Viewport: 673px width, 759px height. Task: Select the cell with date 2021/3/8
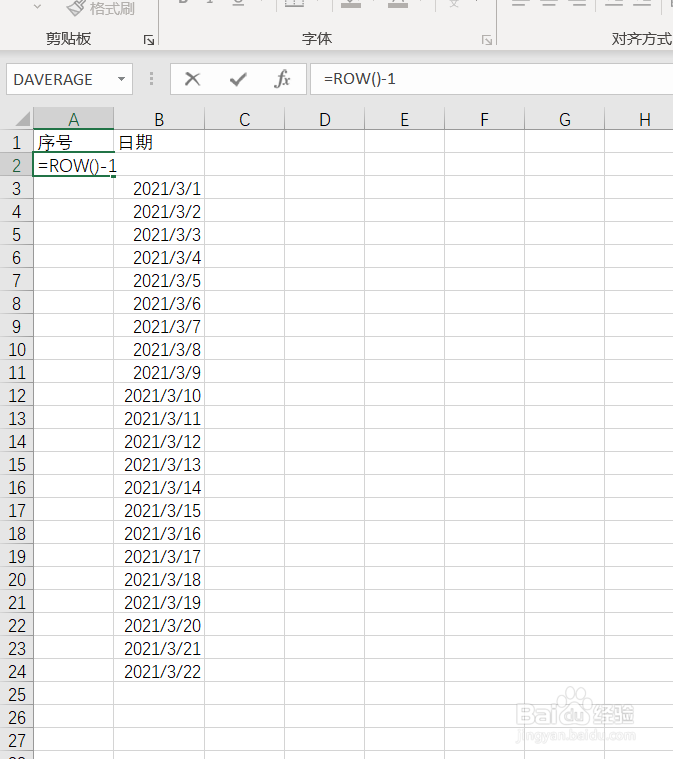[159, 349]
